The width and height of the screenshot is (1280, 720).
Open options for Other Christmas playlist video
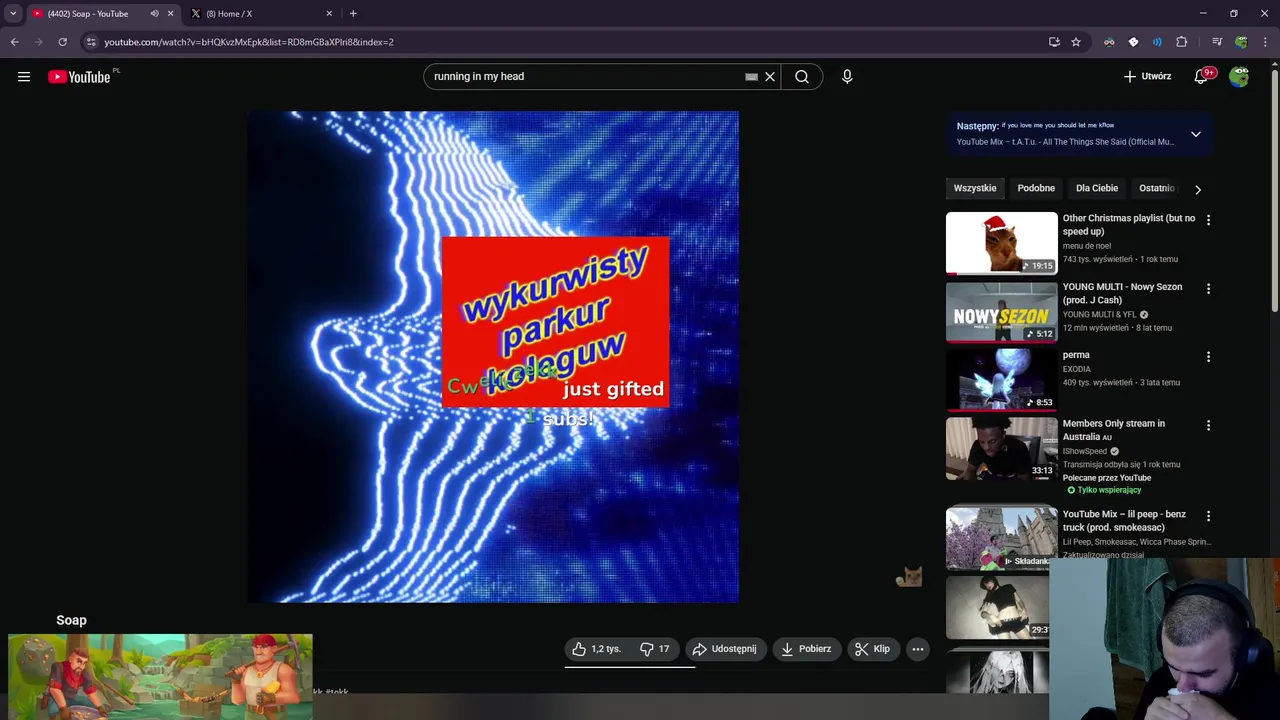click(1208, 220)
